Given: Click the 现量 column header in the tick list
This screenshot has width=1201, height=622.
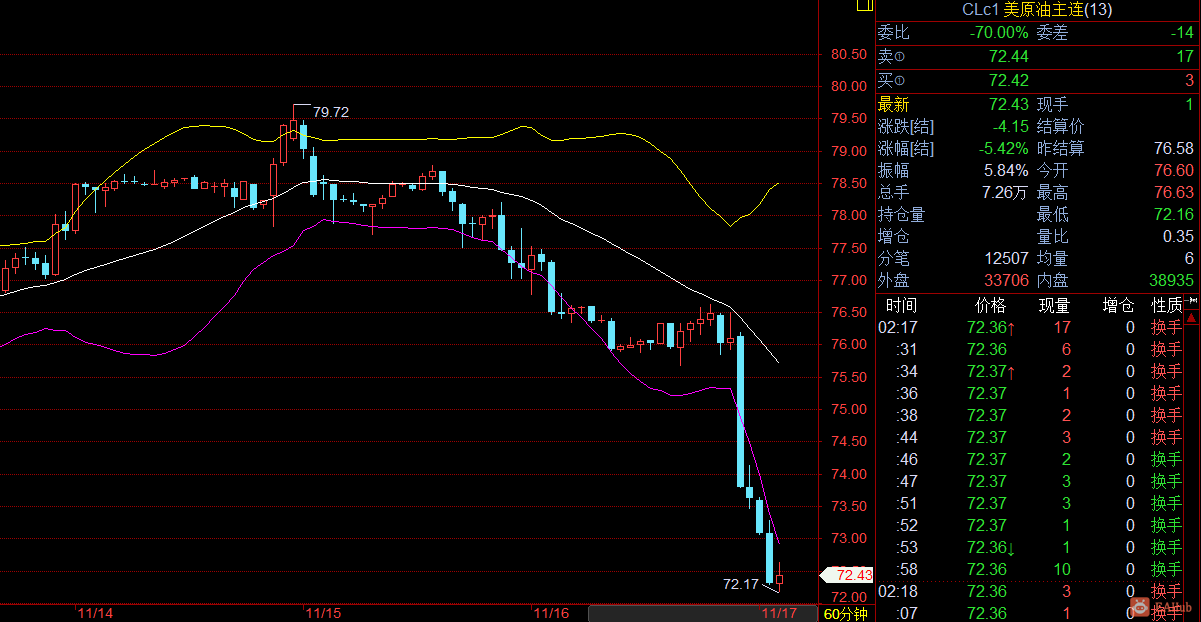Looking at the screenshot, I should tap(1055, 305).
